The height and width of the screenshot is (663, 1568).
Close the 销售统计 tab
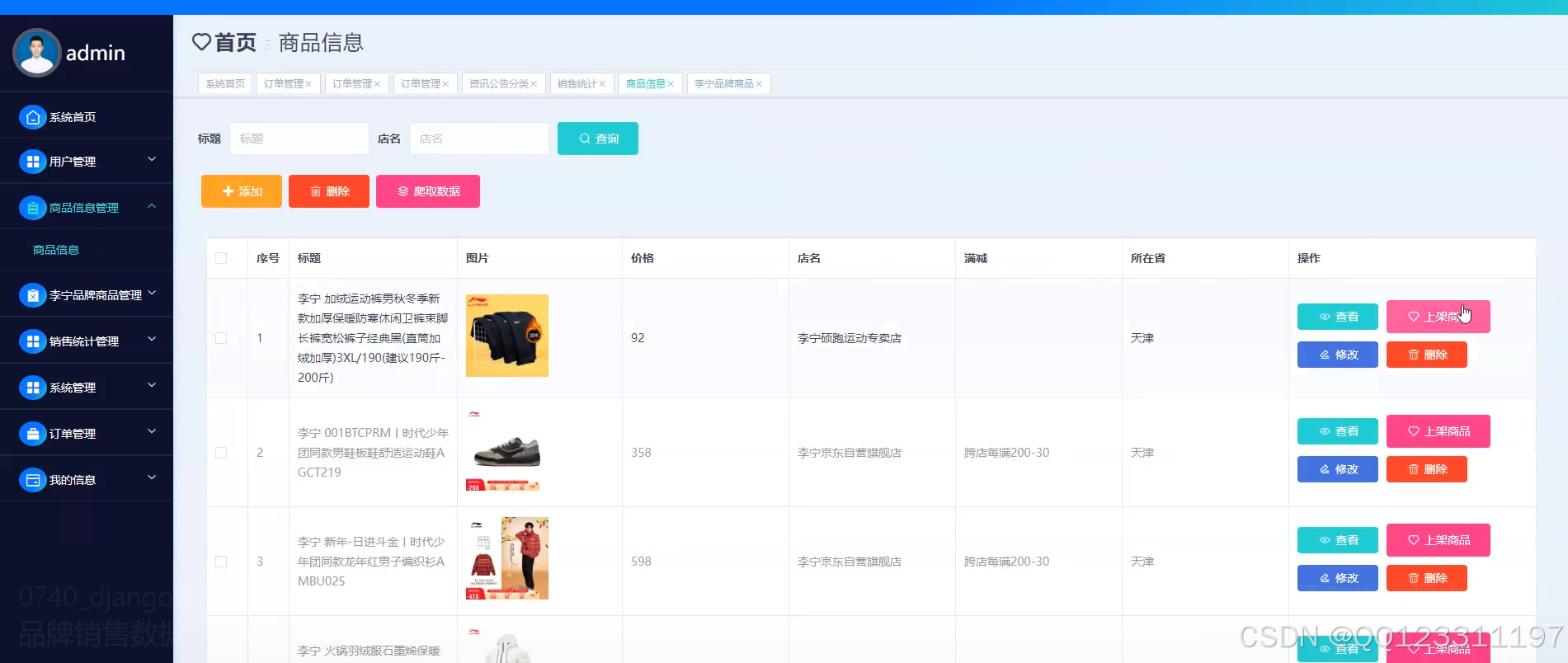(x=602, y=84)
